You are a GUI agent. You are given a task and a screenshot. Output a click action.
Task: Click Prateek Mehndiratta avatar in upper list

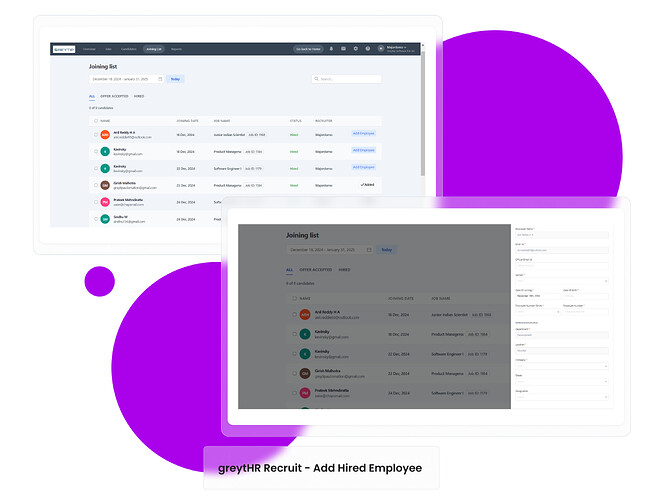point(105,202)
